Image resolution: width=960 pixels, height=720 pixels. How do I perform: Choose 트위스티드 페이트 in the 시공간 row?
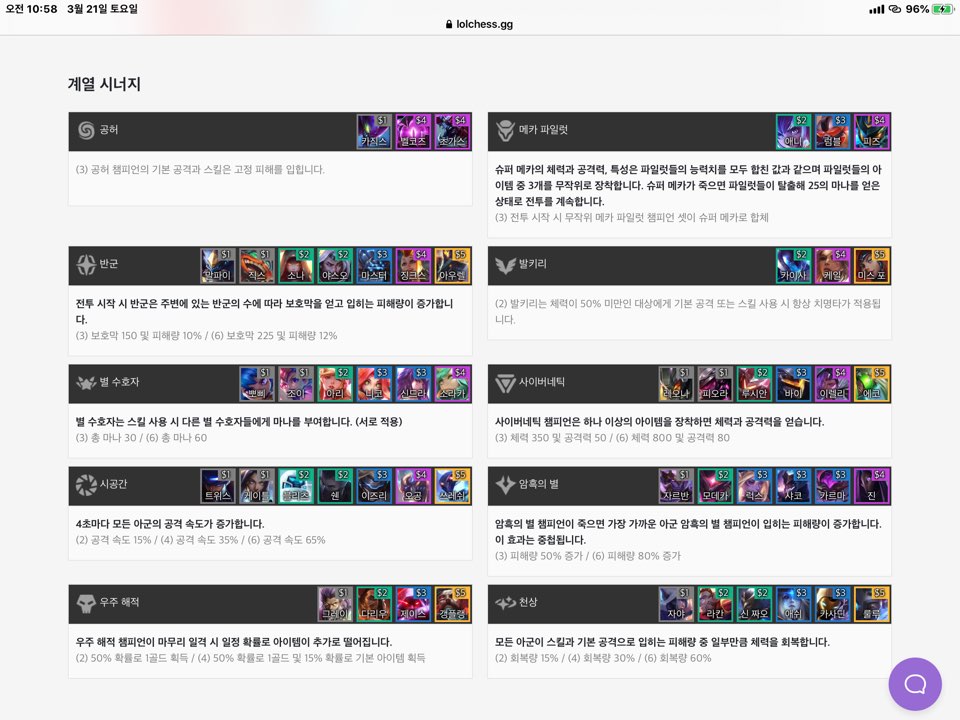[217, 486]
